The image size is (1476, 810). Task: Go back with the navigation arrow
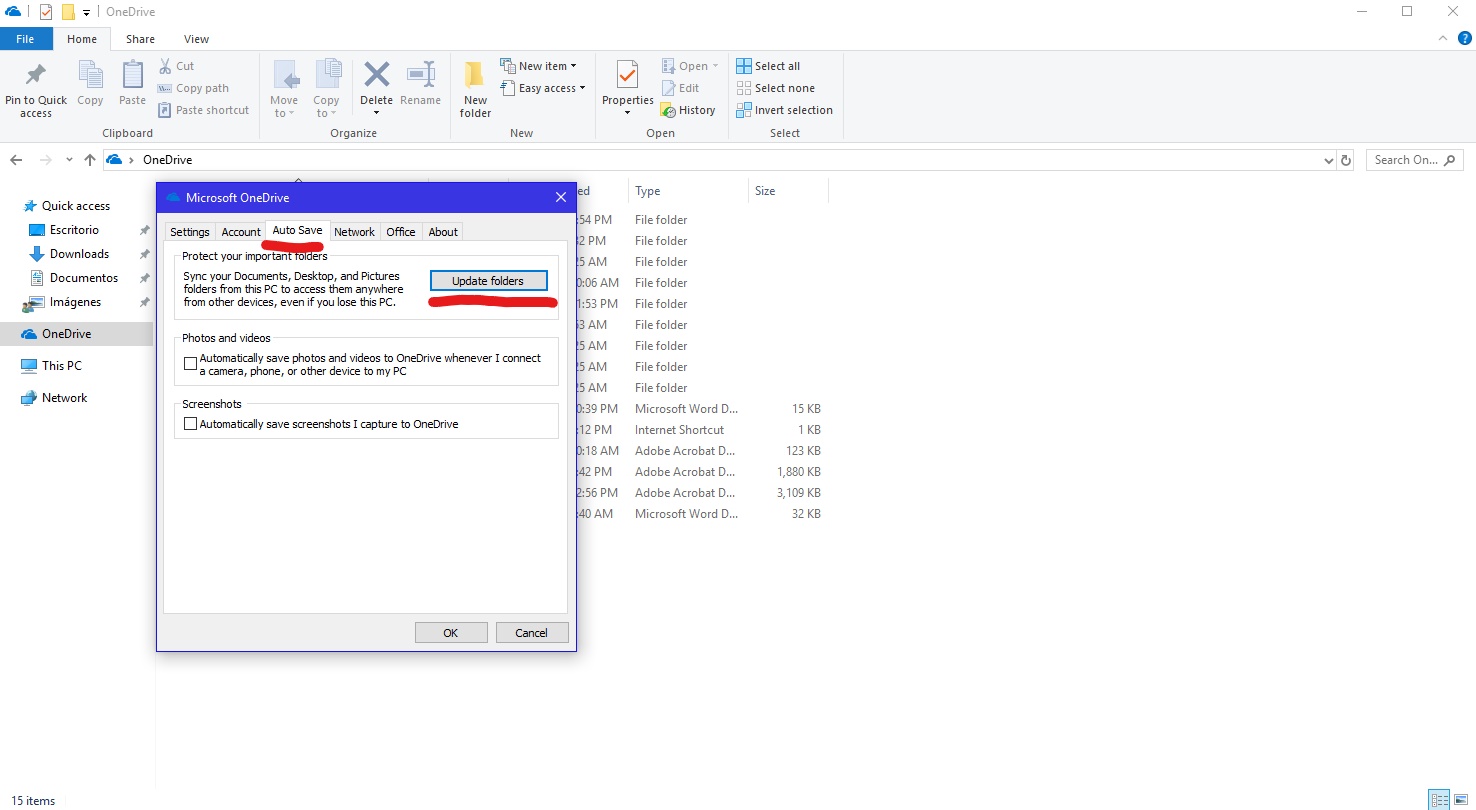pyautogui.click(x=16, y=160)
